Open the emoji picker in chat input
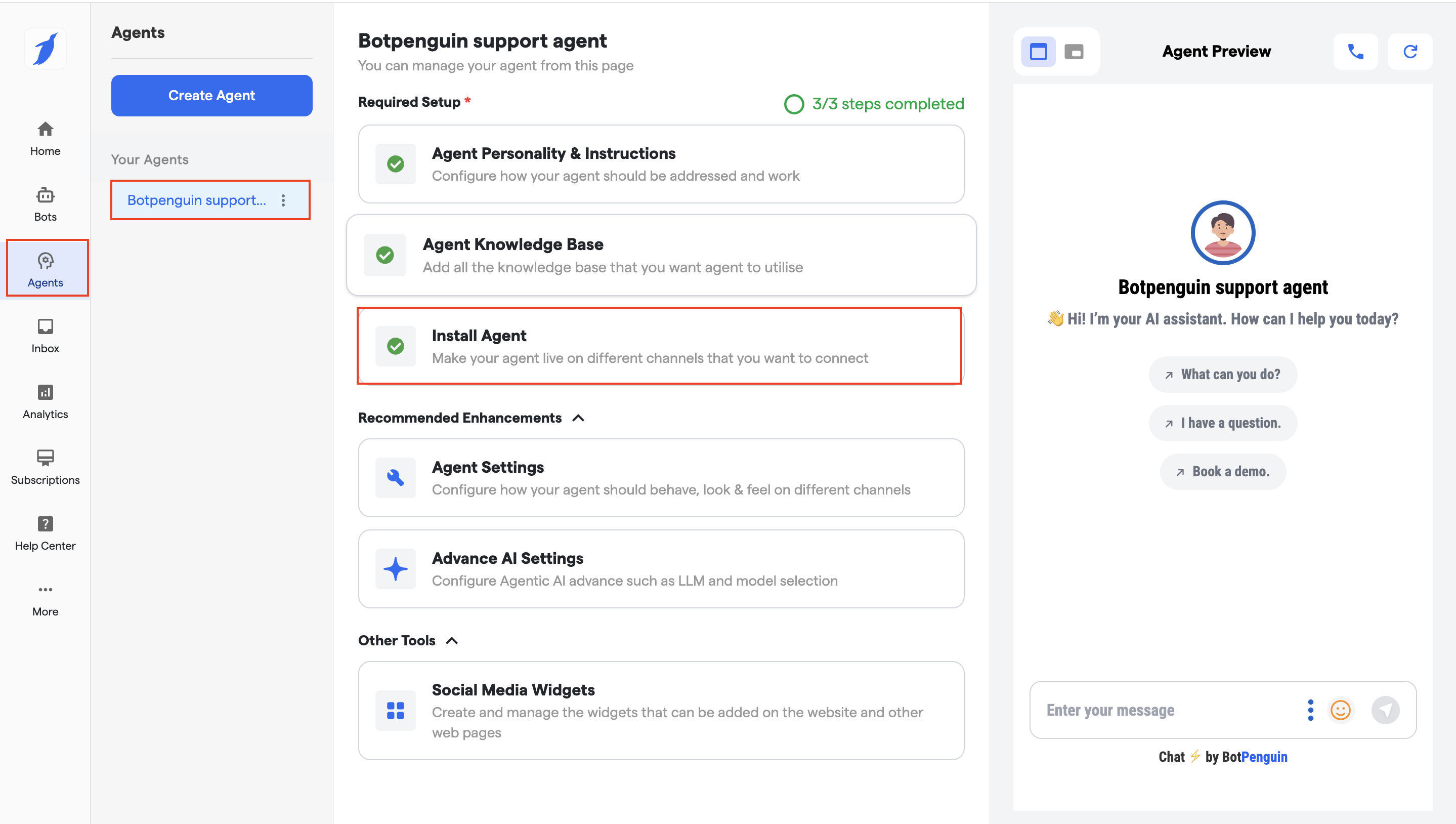 click(1340, 710)
